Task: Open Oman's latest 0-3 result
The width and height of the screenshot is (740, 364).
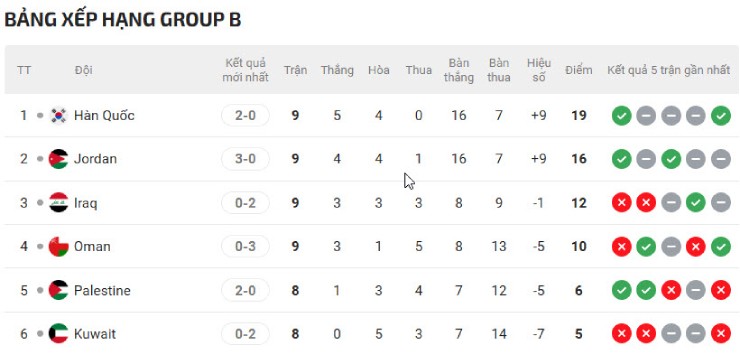Action: click(x=245, y=246)
